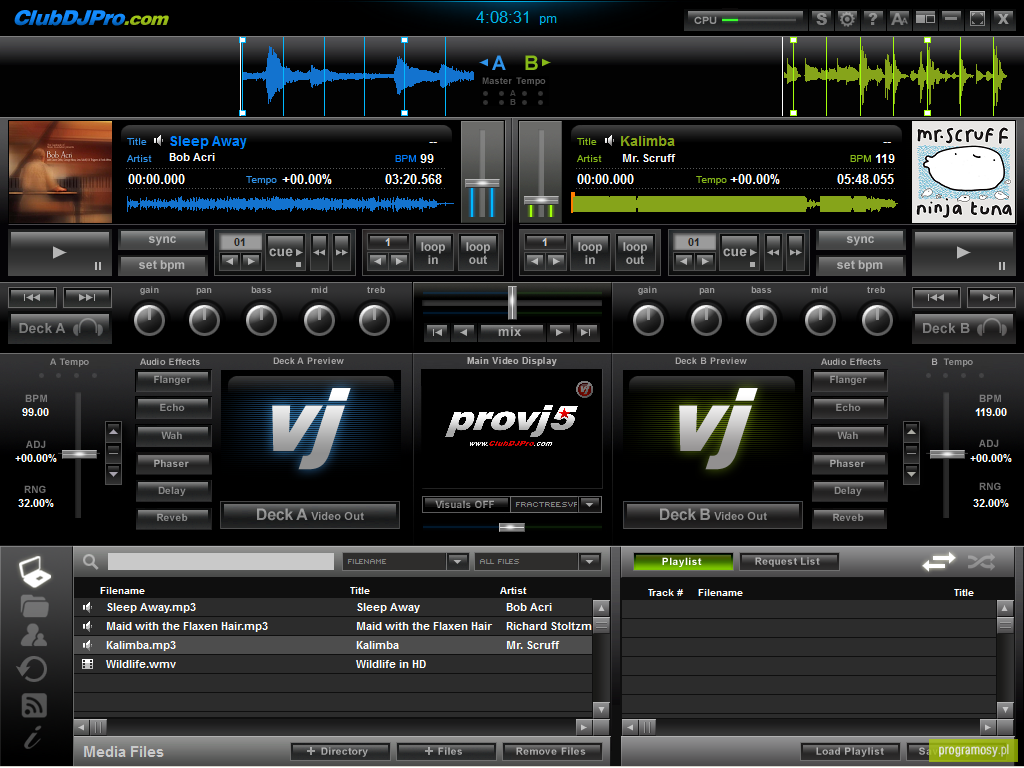Image resolution: width=1024 pixels, height=768 pixels.
Task: Enable Delay effect on Deck B
Action: coord(848,491)
